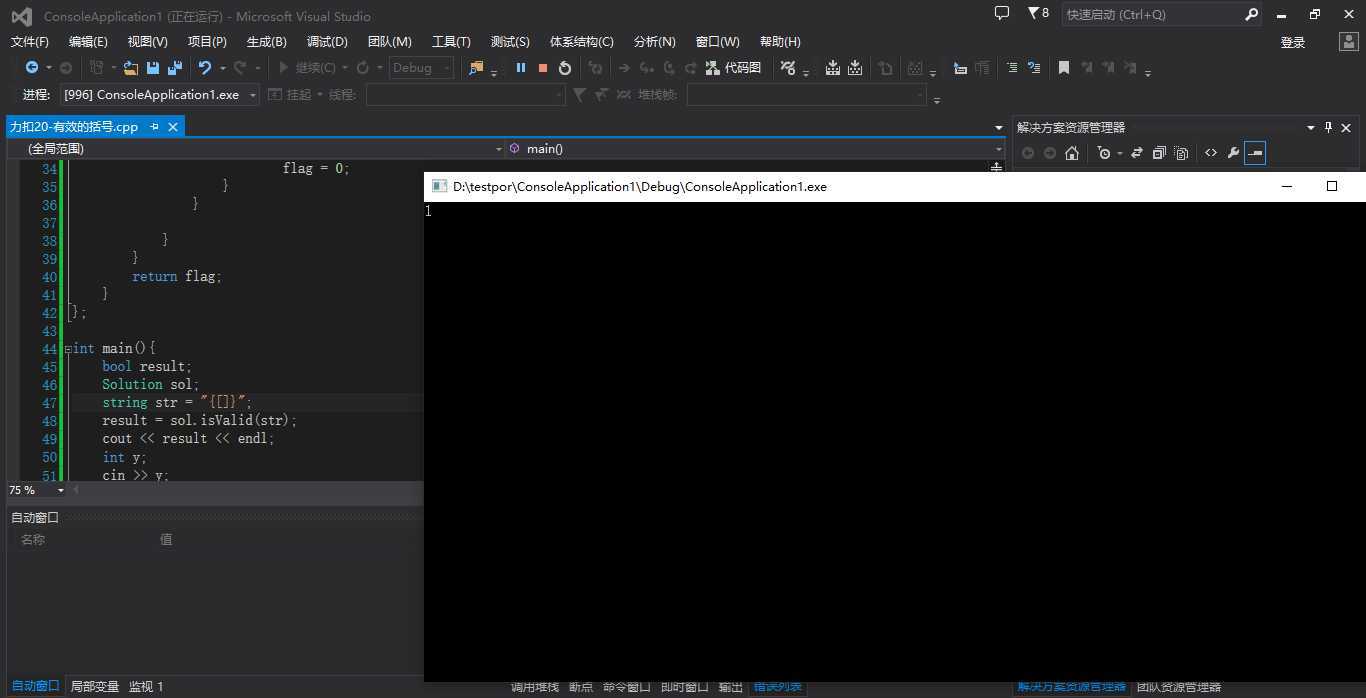Open the 8 notifications flag

(1038, 14)
